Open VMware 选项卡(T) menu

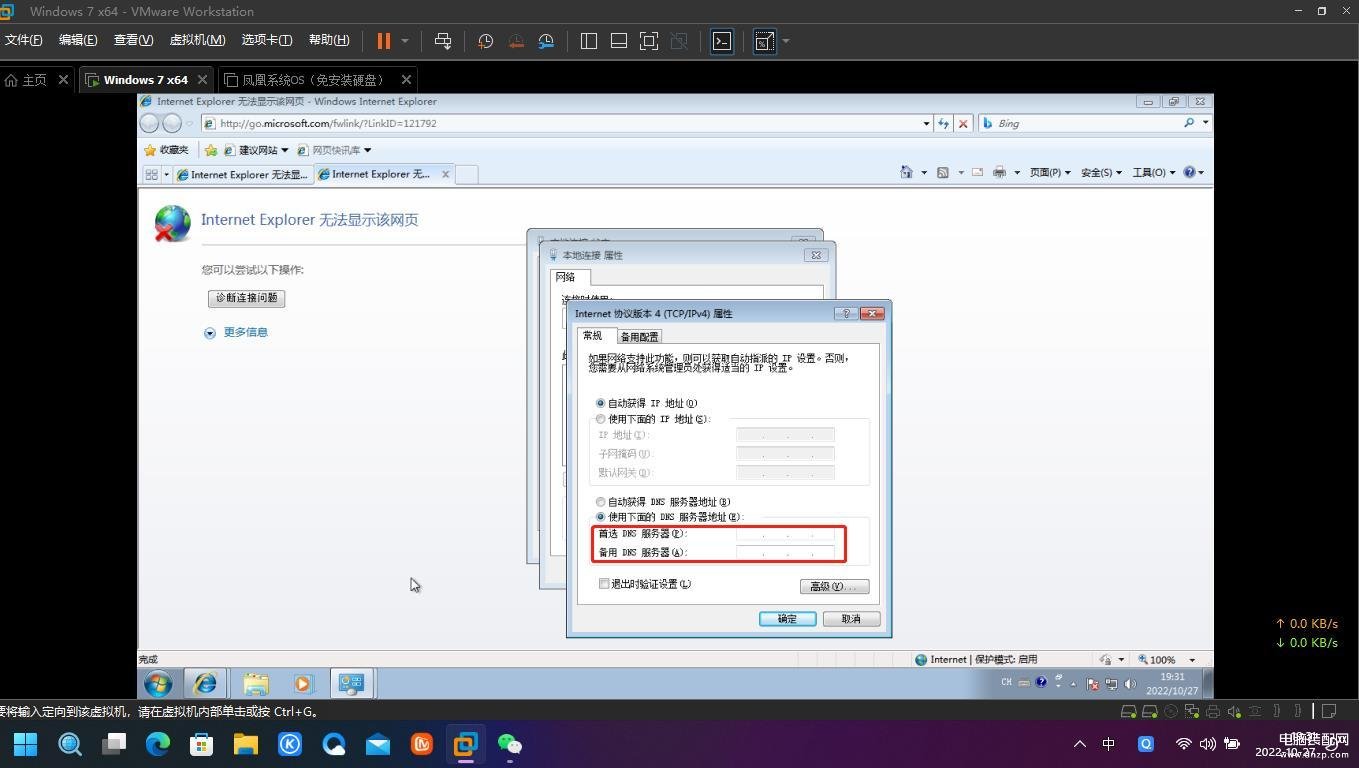(266, 40)
